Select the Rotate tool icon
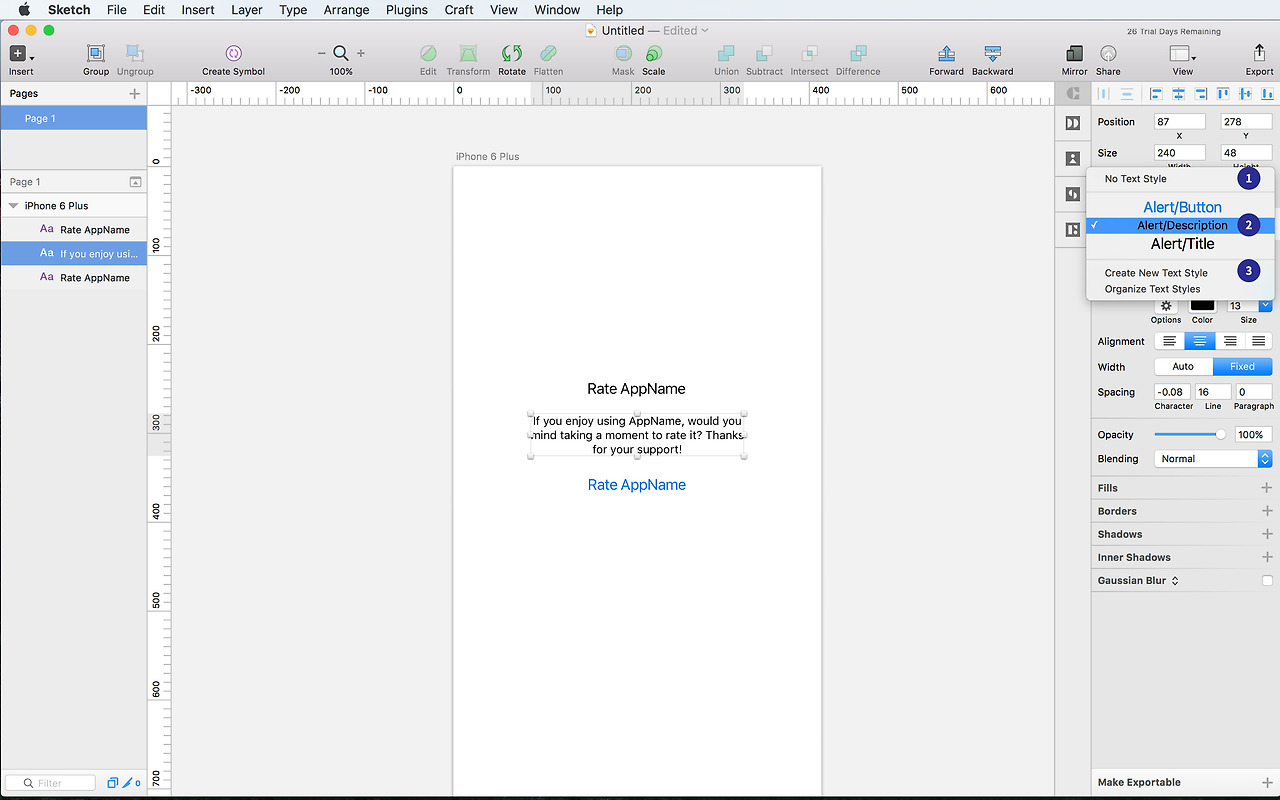This screenshot has height=800, width=1280. [x=512, y=54]
